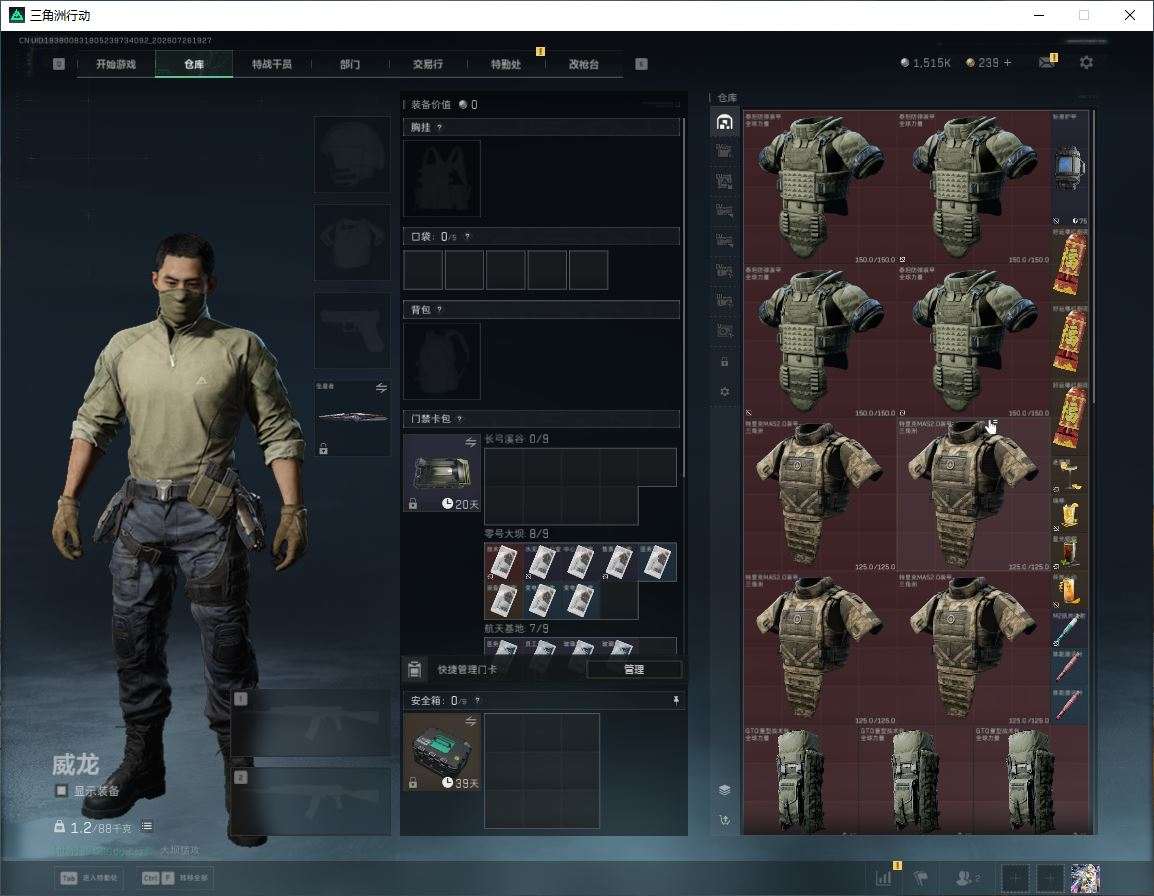Select the blue syringe item in warehouse
Screen dimensions: 1154x896
(x=1069, y=630)
